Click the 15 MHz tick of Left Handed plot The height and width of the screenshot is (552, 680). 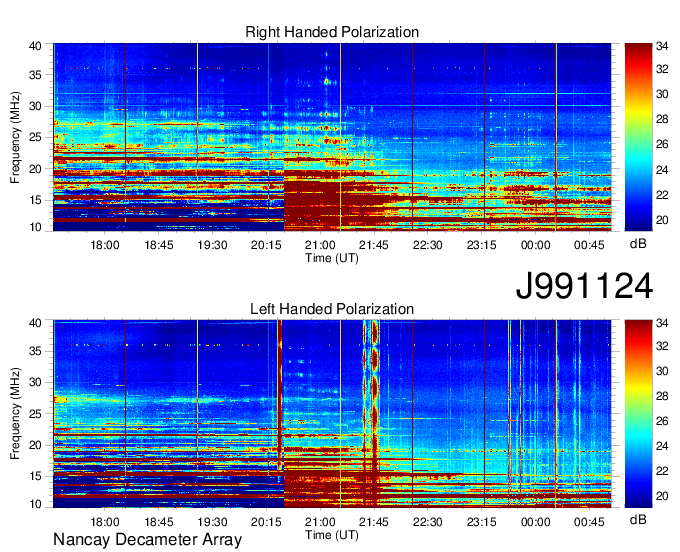[35, 477]
